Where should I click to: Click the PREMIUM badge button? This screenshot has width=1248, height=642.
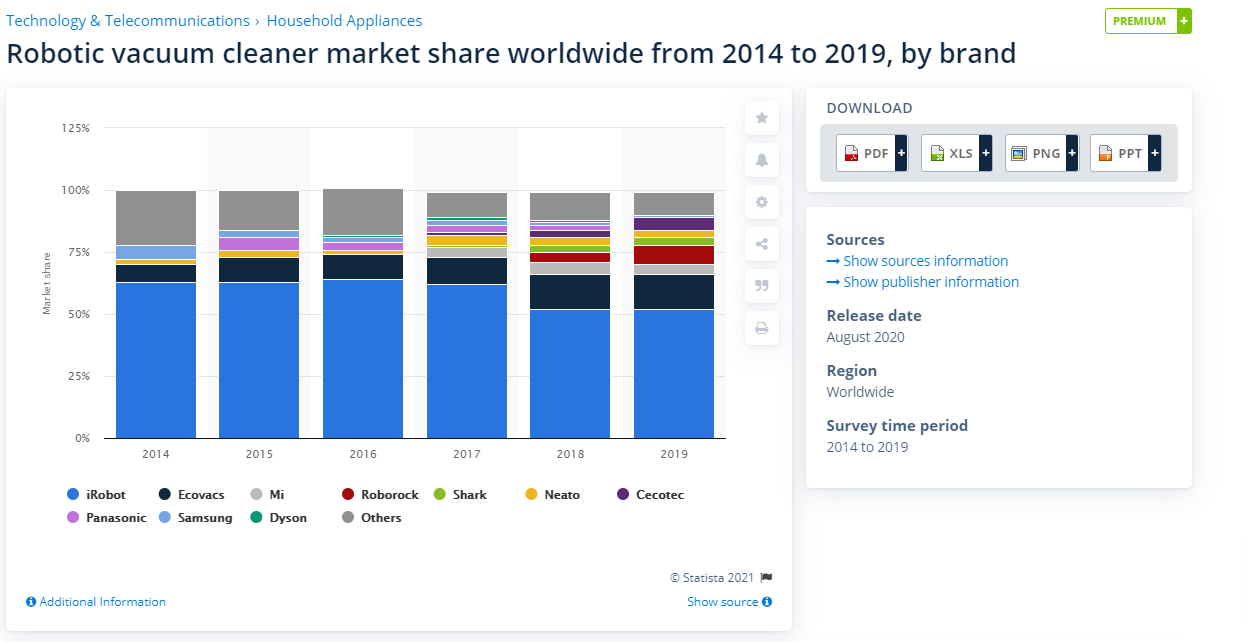(1148, 21)
